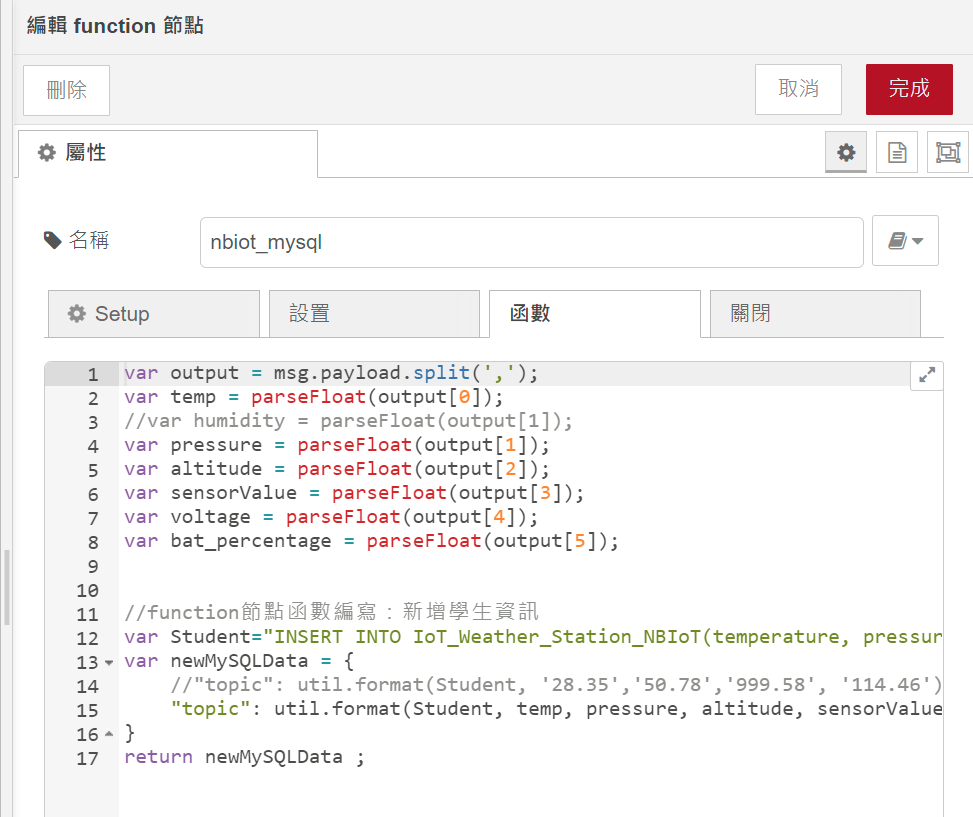Select the 函數 tab
Image resolution: width=973 pixels, height=817 pixels.
click(x=594, y=314)
